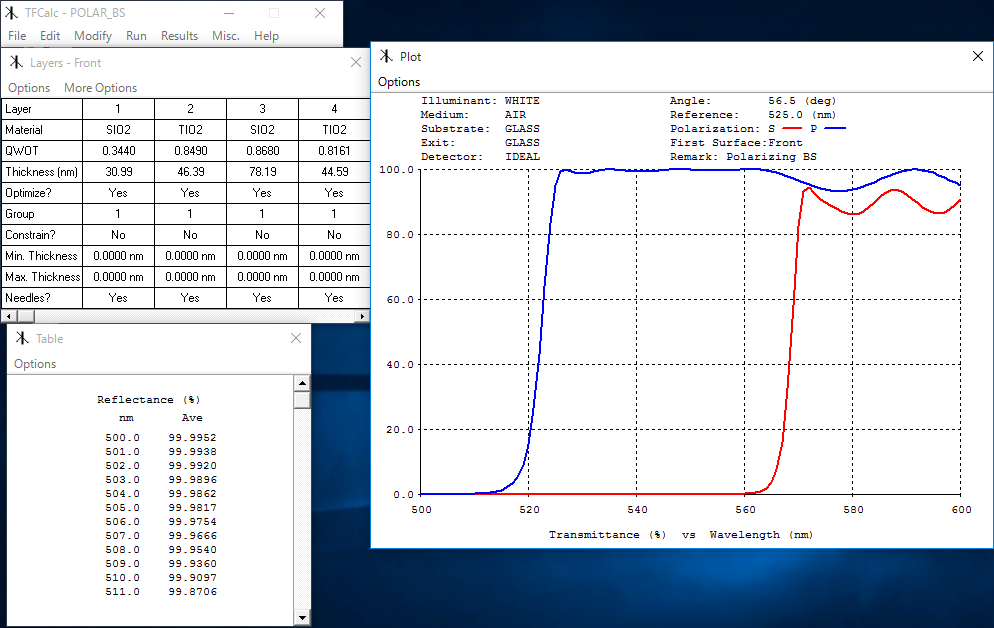Screen dimensions: 994x628
Task: Click the Table scrollbar up arrow
Action: 302,383
